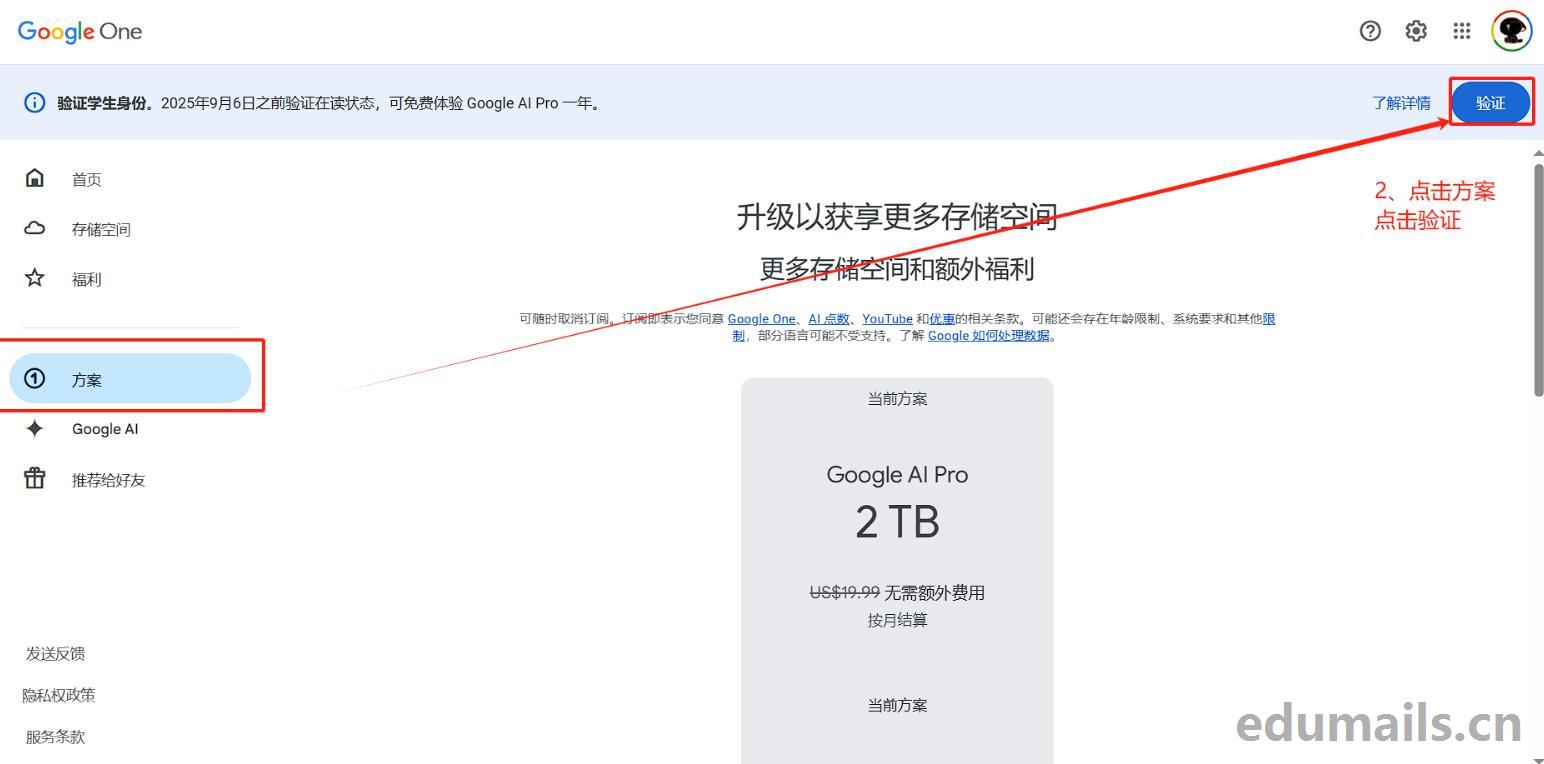Open 隐私权政策 in the sidebar footer
The image size is (1544, 764).
(59, 695)
